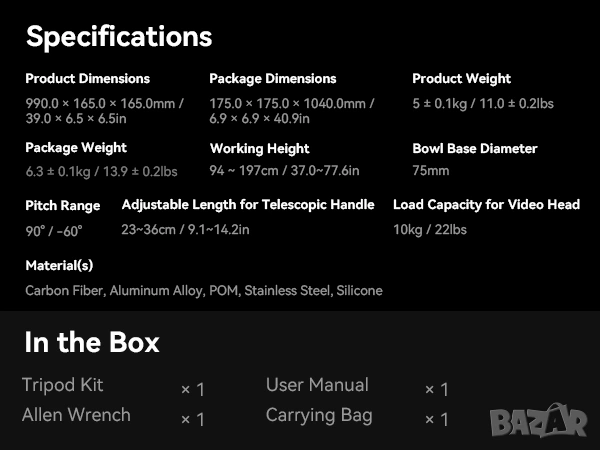Select the Carrying Bag item
Screen dimensions: 600x450
[319, 415]
